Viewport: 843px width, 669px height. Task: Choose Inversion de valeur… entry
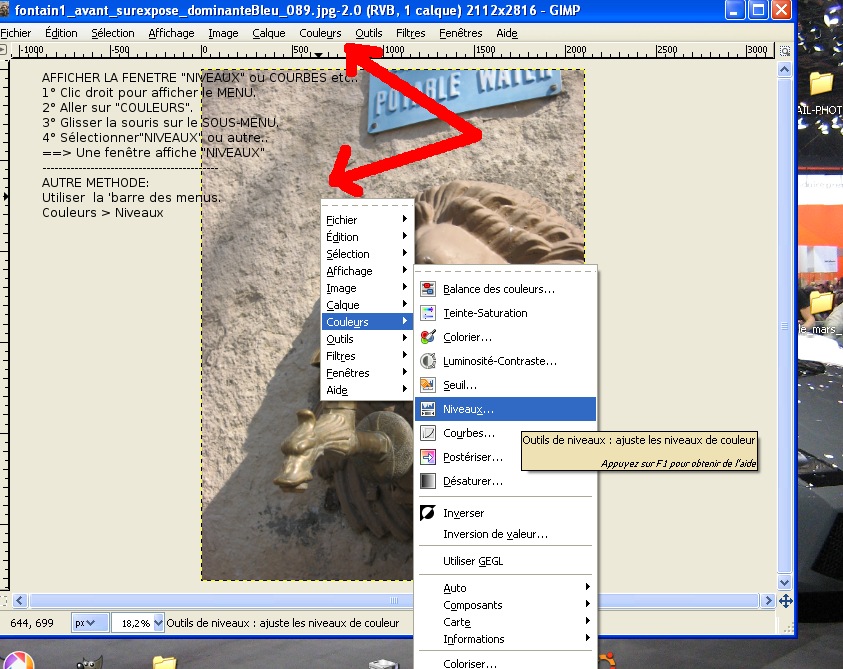[x=505, y=534]
